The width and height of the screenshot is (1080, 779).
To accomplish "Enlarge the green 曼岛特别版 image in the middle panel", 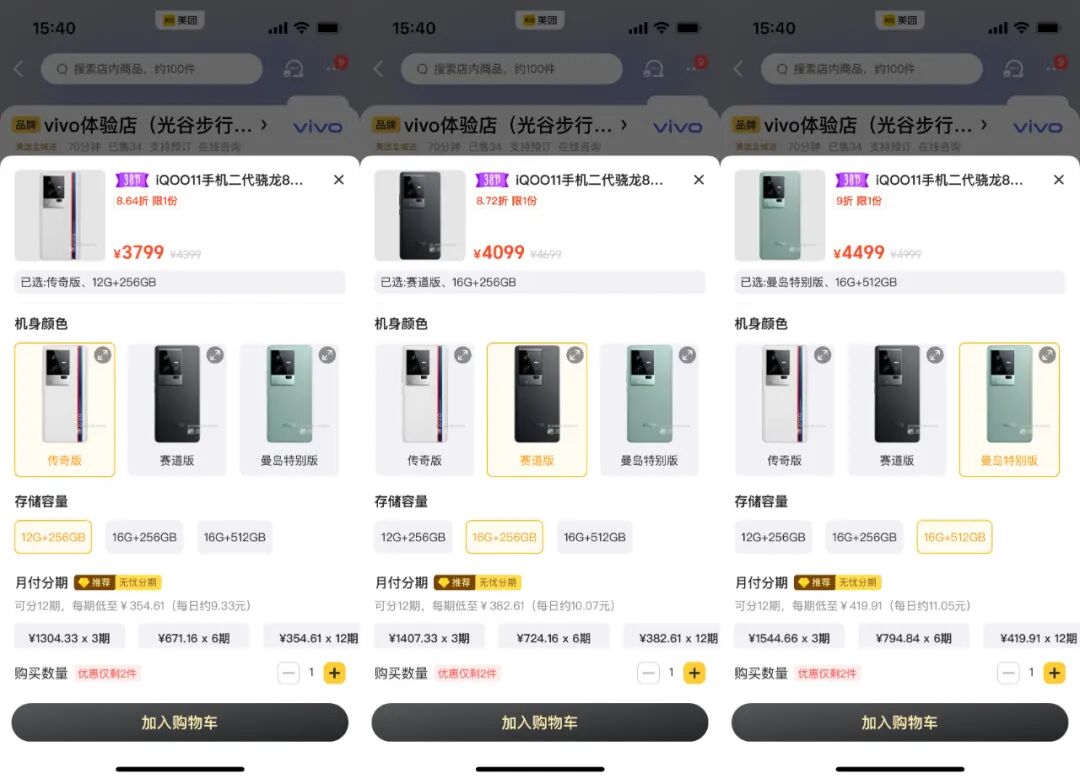I will point(687,355).
